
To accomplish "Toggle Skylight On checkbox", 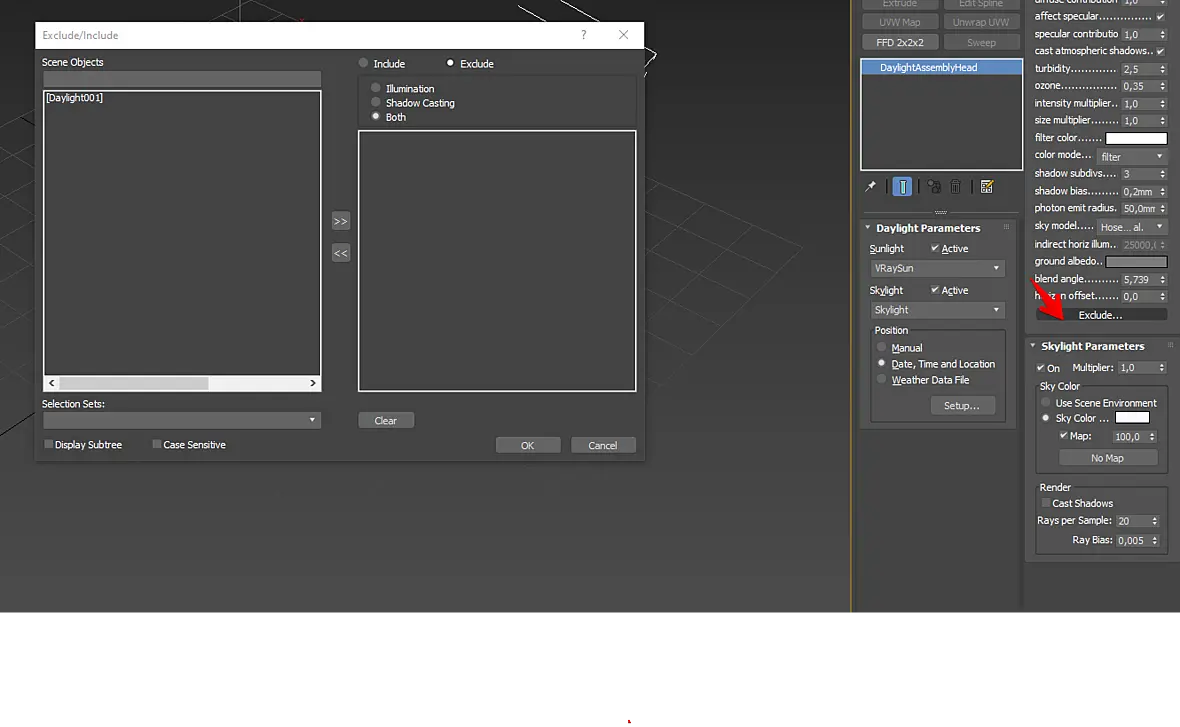I will (1040, 368).
